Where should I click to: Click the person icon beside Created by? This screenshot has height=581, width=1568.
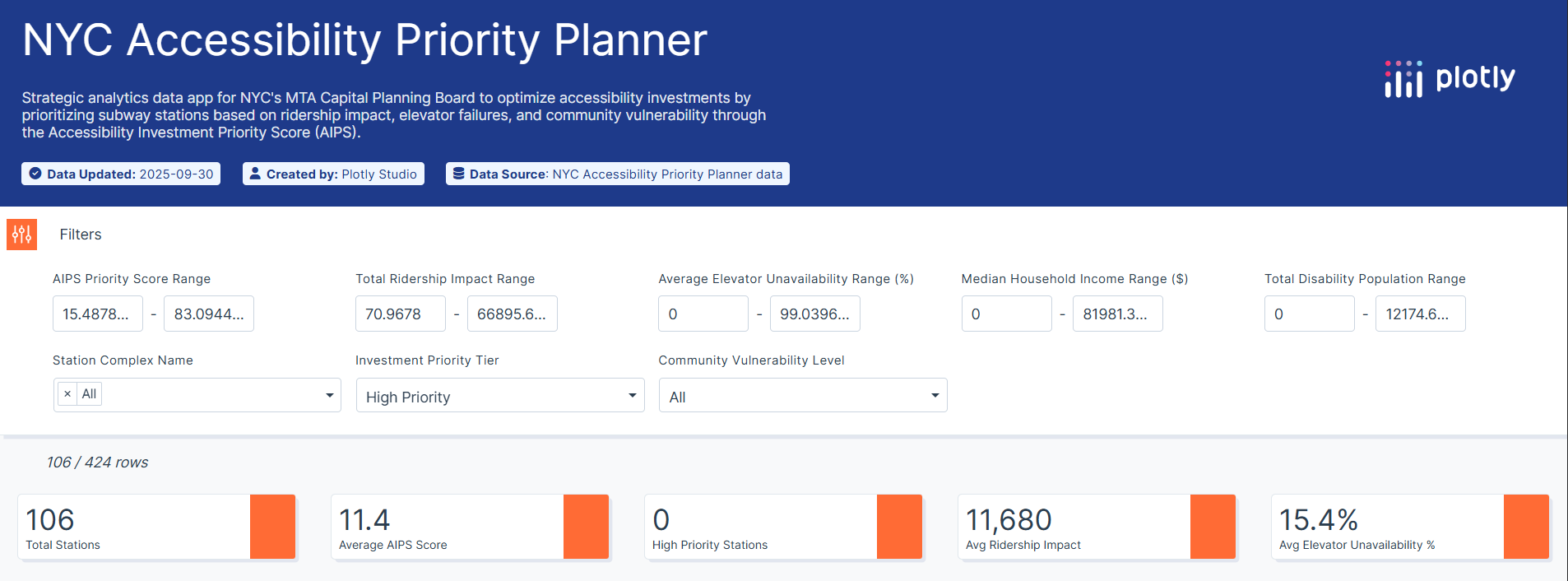tap(255, 174)
